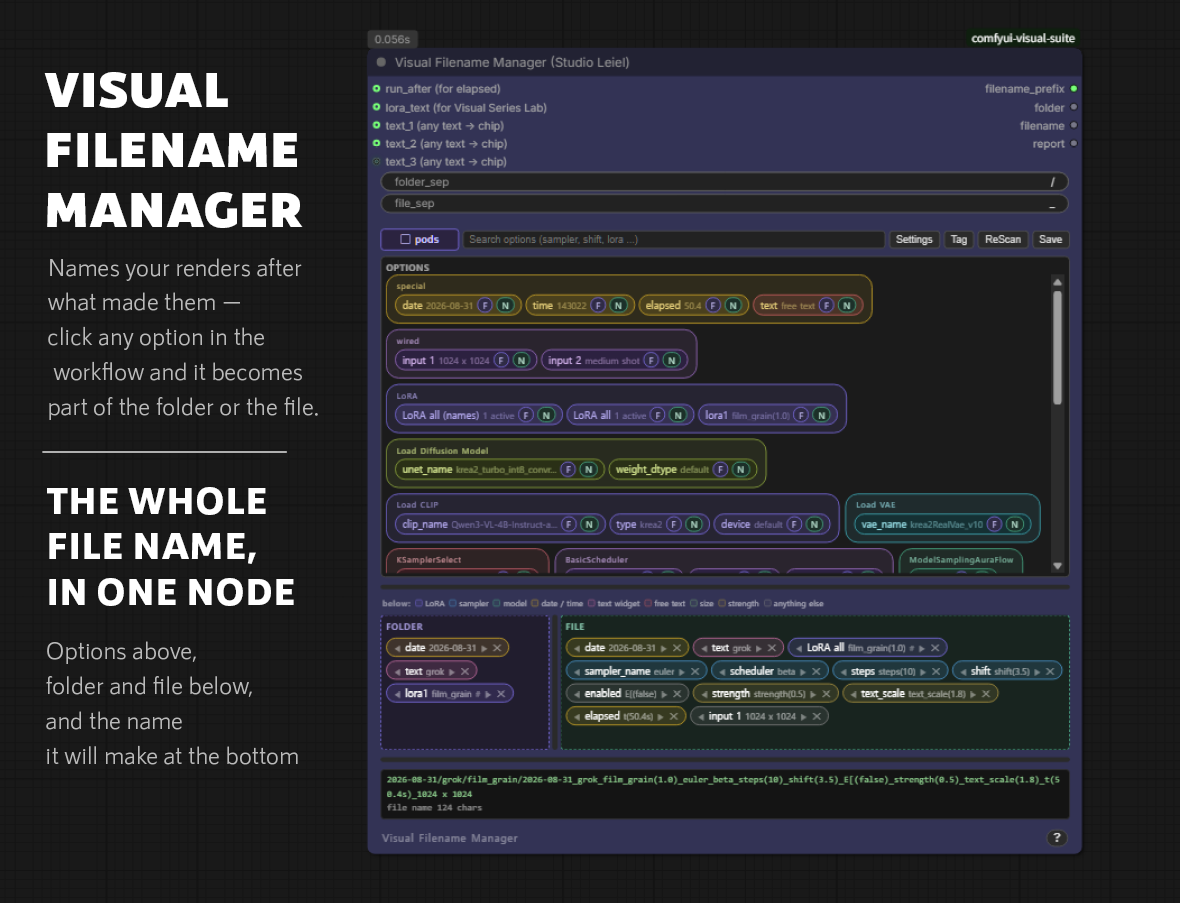Click the text_1 input port
The width and height of the screenshot is (1180, 903).
coord(376,125)
